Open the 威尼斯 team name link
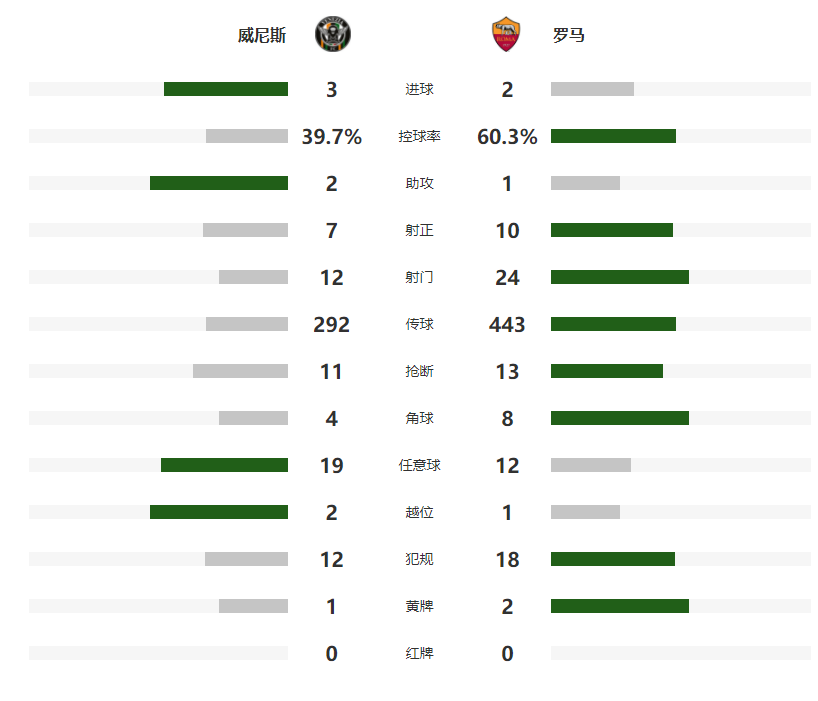This screenshot has width=818, height=701. coord(262,35)
